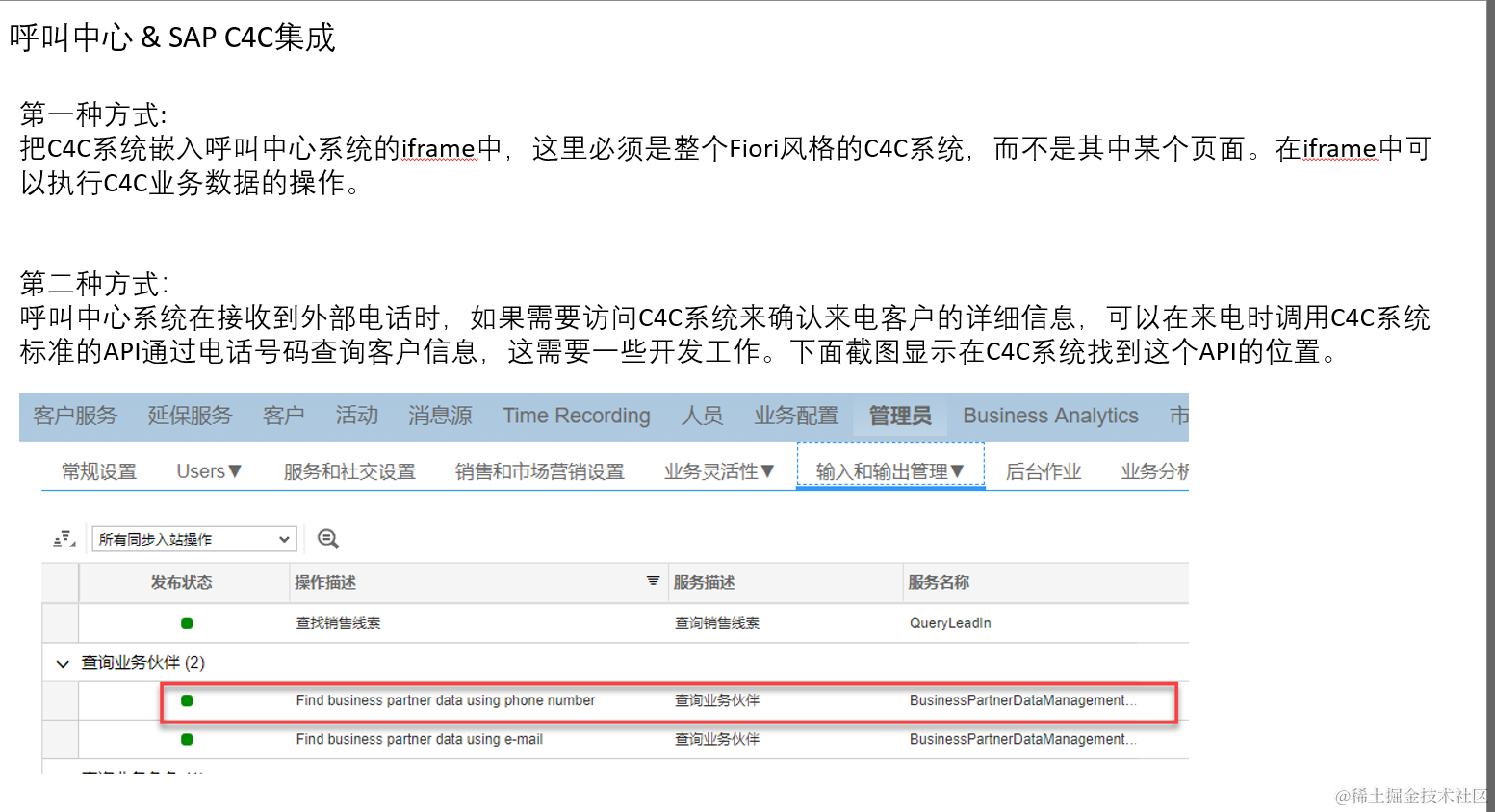The image size is (1495, 812).
Task: Select 'Find business partner data using e-mail'
Action: pyautogui.click(x=420, y=739)
